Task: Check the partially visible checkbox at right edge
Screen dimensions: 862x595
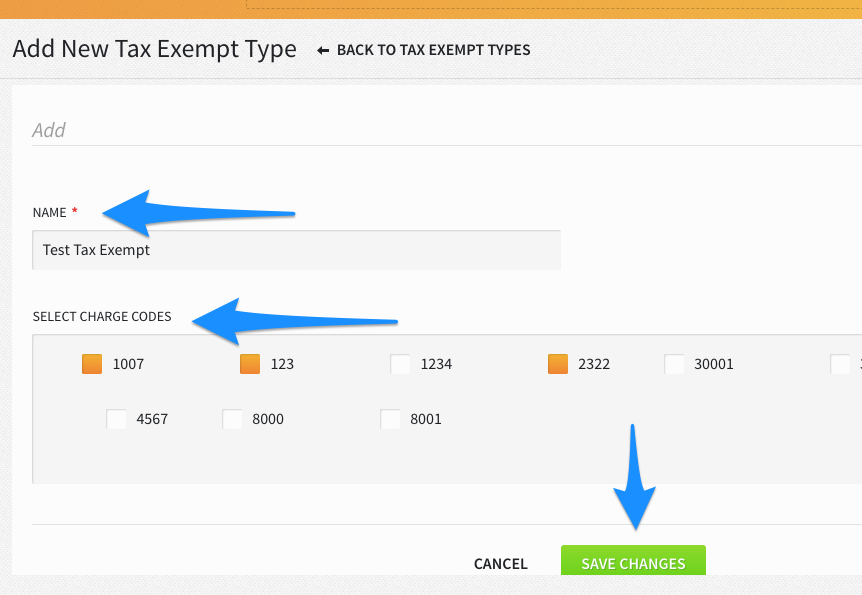Action: (841, 364)
